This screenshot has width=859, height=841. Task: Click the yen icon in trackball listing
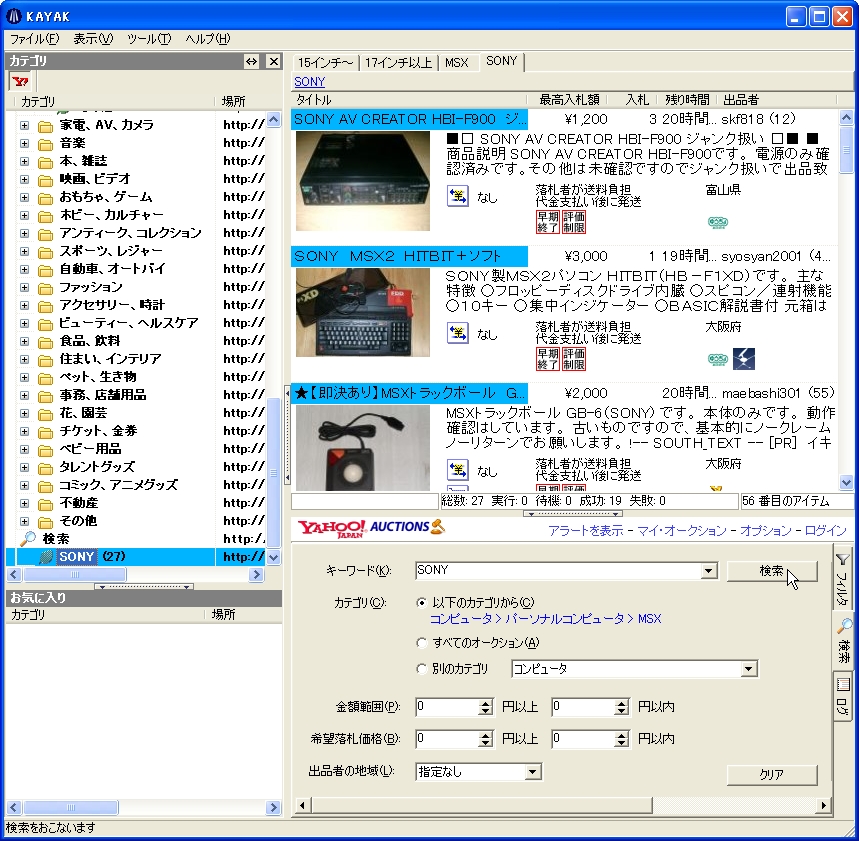457,470
